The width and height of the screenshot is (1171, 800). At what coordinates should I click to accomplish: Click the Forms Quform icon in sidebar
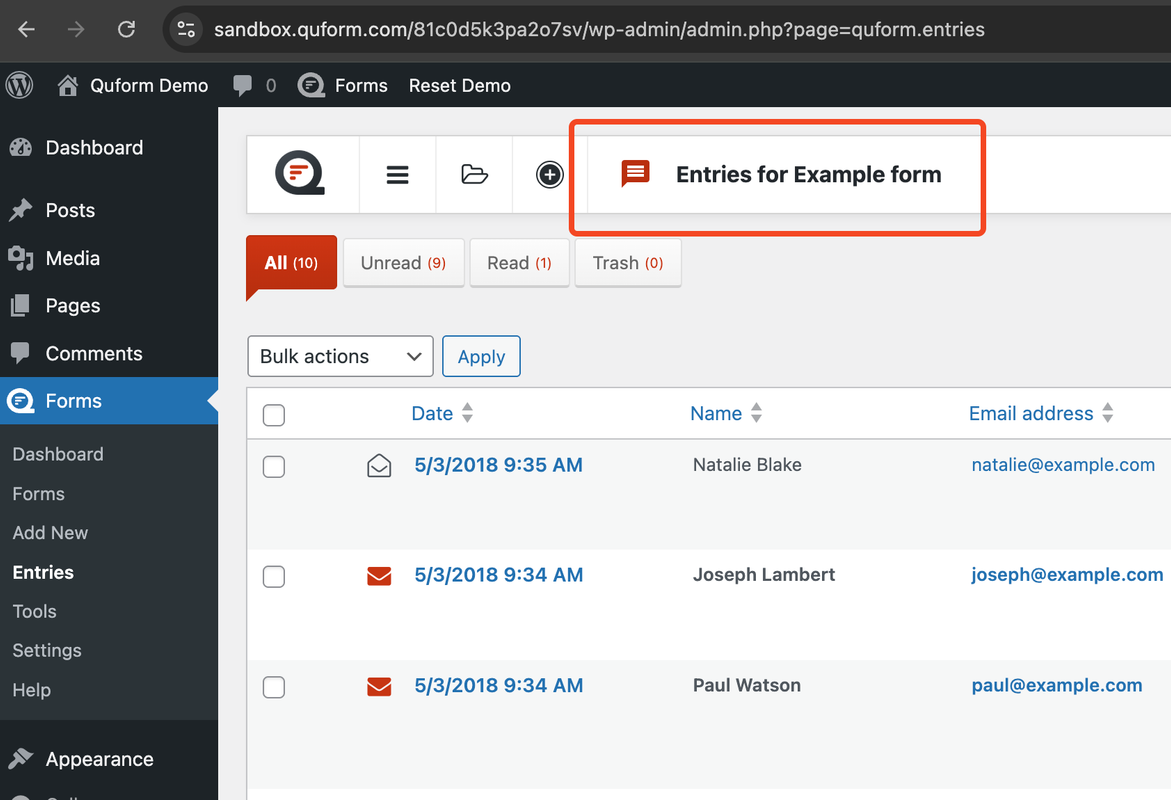(x=21, y=401)
